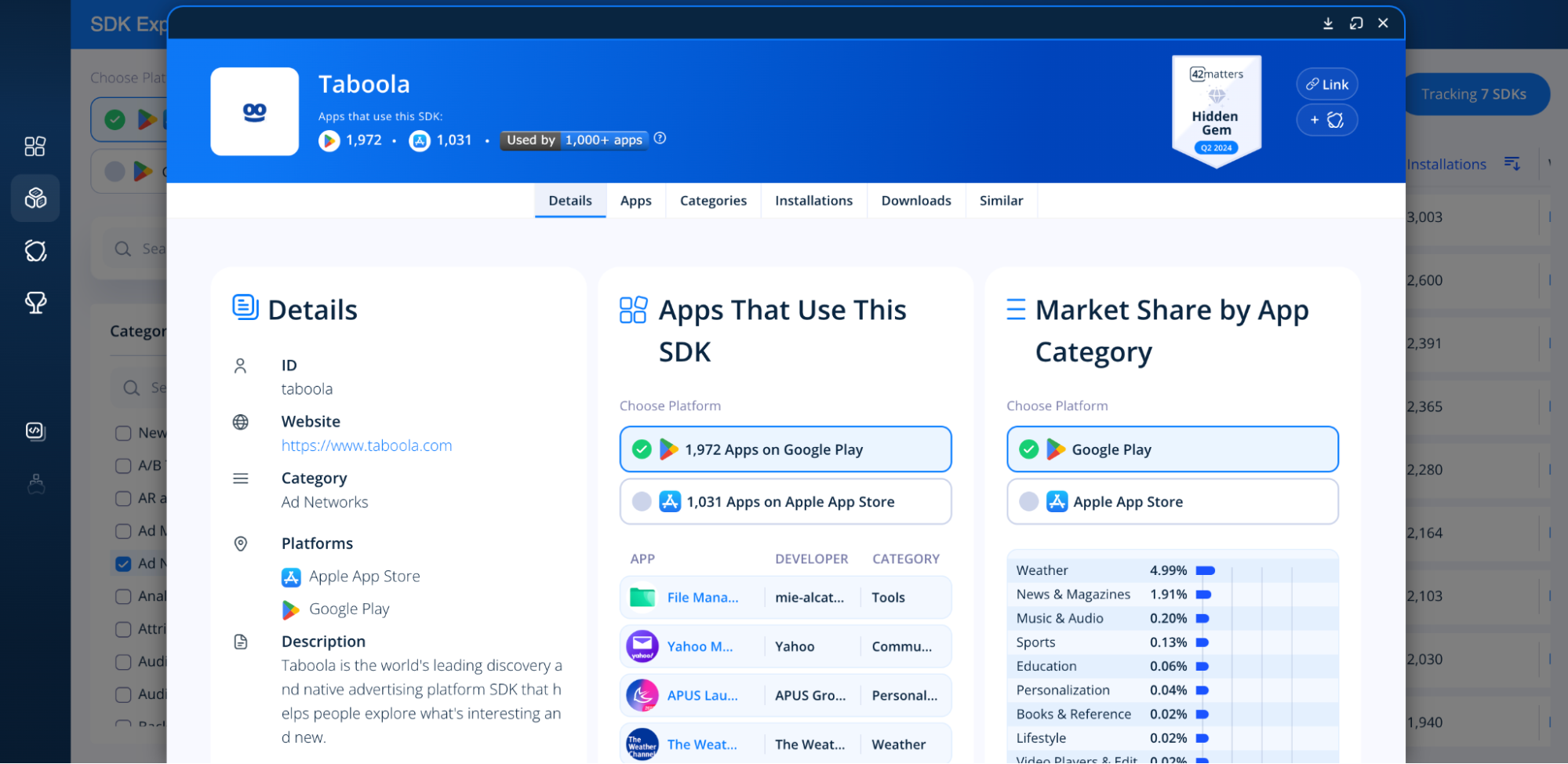Viewport: 1568px width, 764px height.
Task: Click the 3,003 installations value in background table
Action: tap(1424, 217)
